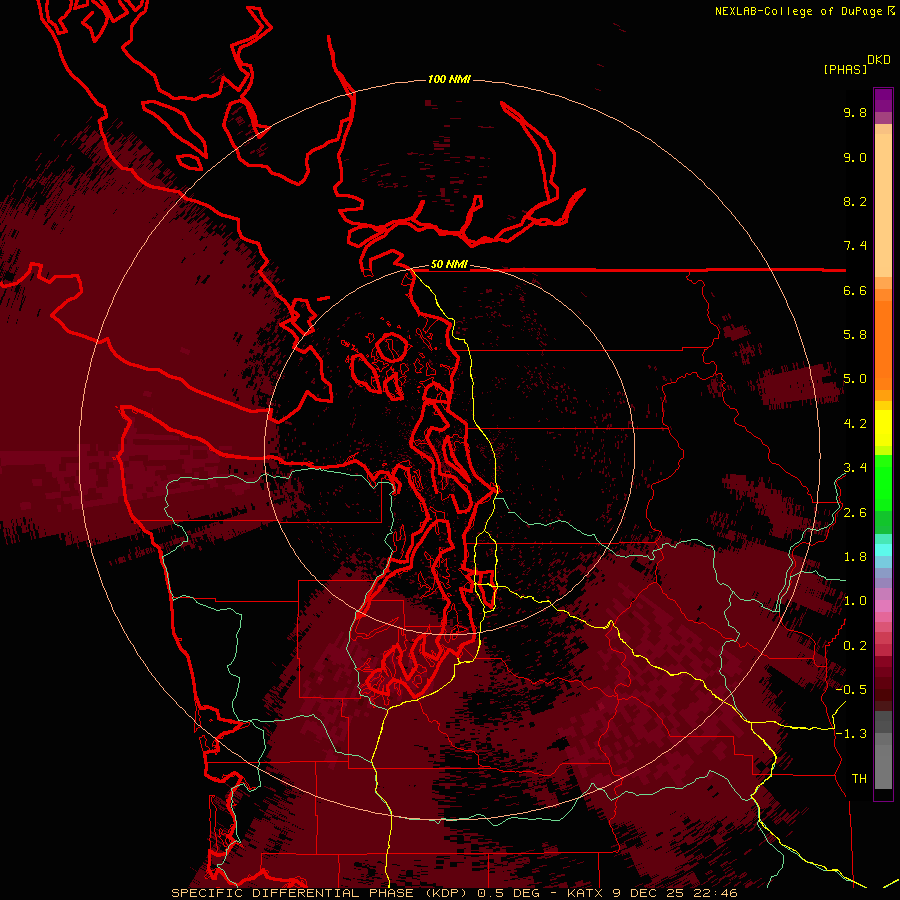Click the NEXLAB-College of DuPage credit text
Image resolution: width=900 pixels, height=900 pixels.
(x=801, y=11)
